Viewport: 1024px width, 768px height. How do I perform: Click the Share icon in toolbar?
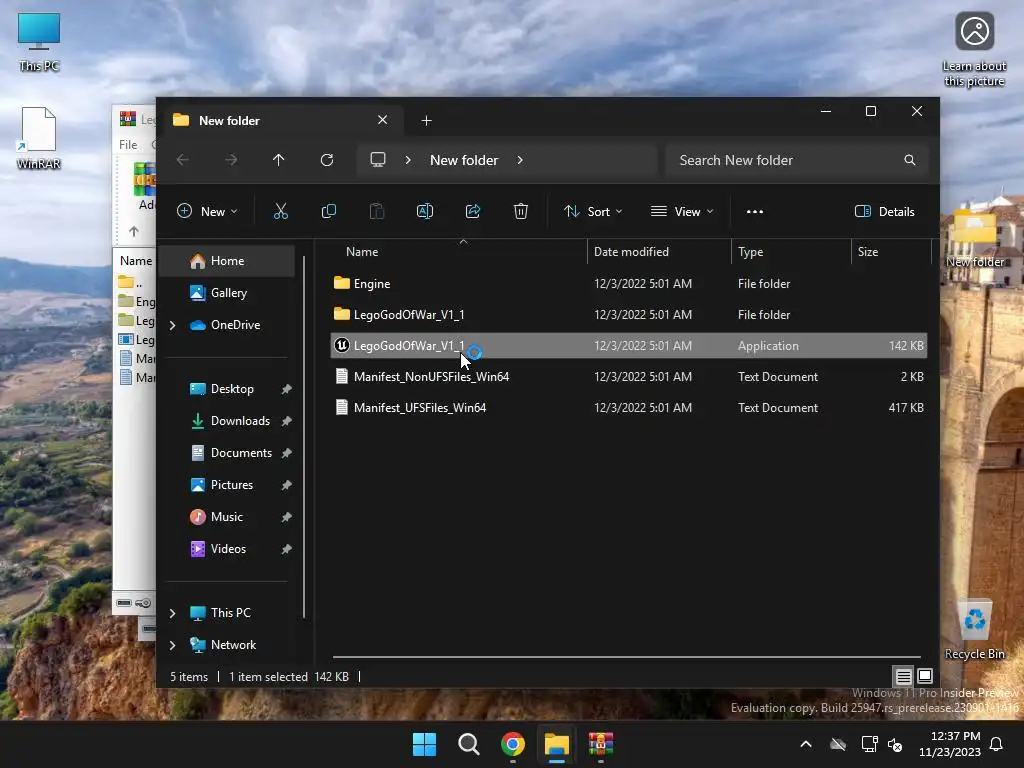[x=473, y=211]
